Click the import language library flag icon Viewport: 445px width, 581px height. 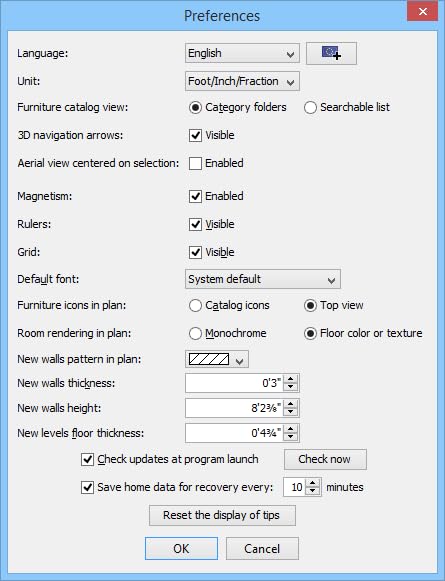331,53
